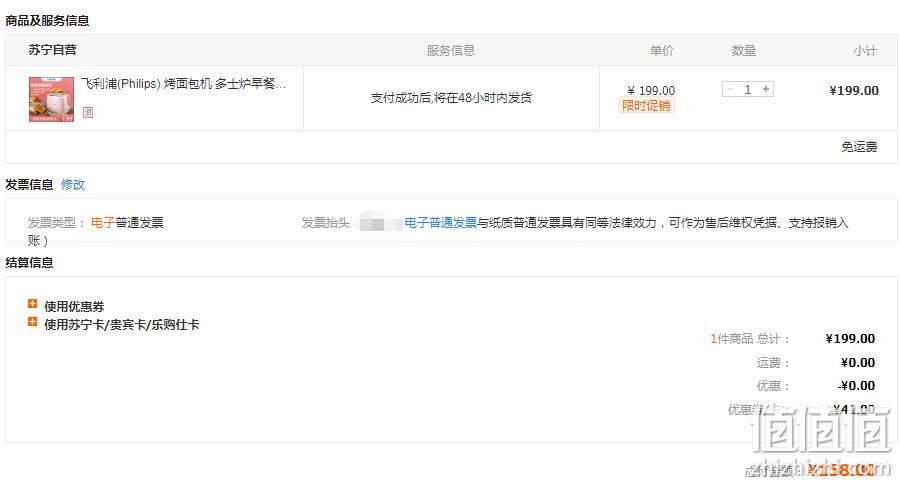This screenshot has width=900, height=485.
Task: Expand 使用苏宁卡/贵宾卡/乐购仕卡 plus icon
Action: pyautogui.click(x=33, y=322)
